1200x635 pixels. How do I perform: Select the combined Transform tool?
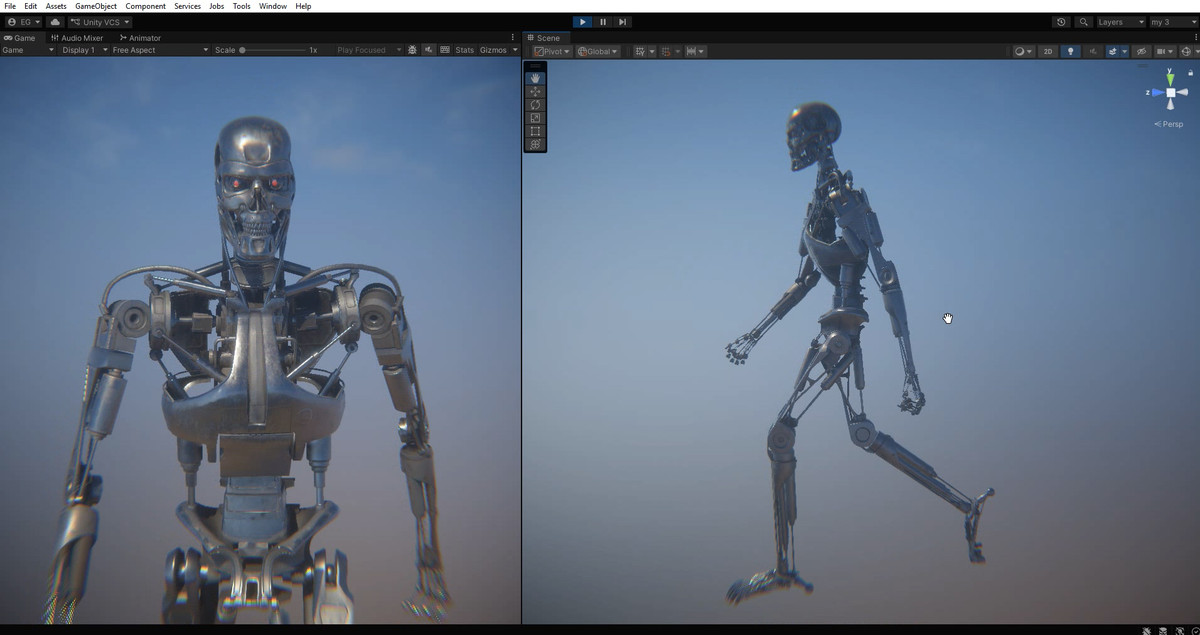(535, 144)
